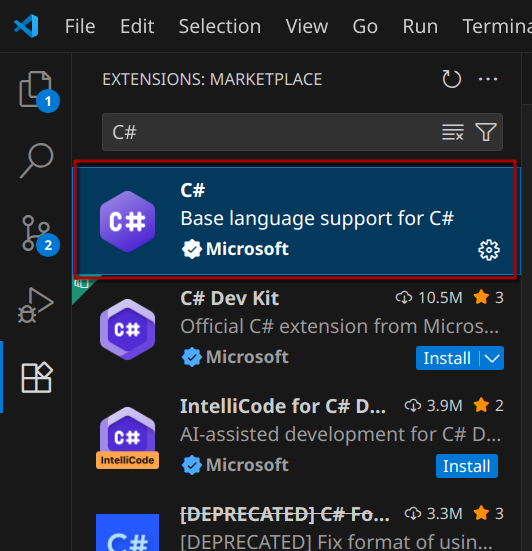
Task: Open the View menu
Action: tap(307, 26)
